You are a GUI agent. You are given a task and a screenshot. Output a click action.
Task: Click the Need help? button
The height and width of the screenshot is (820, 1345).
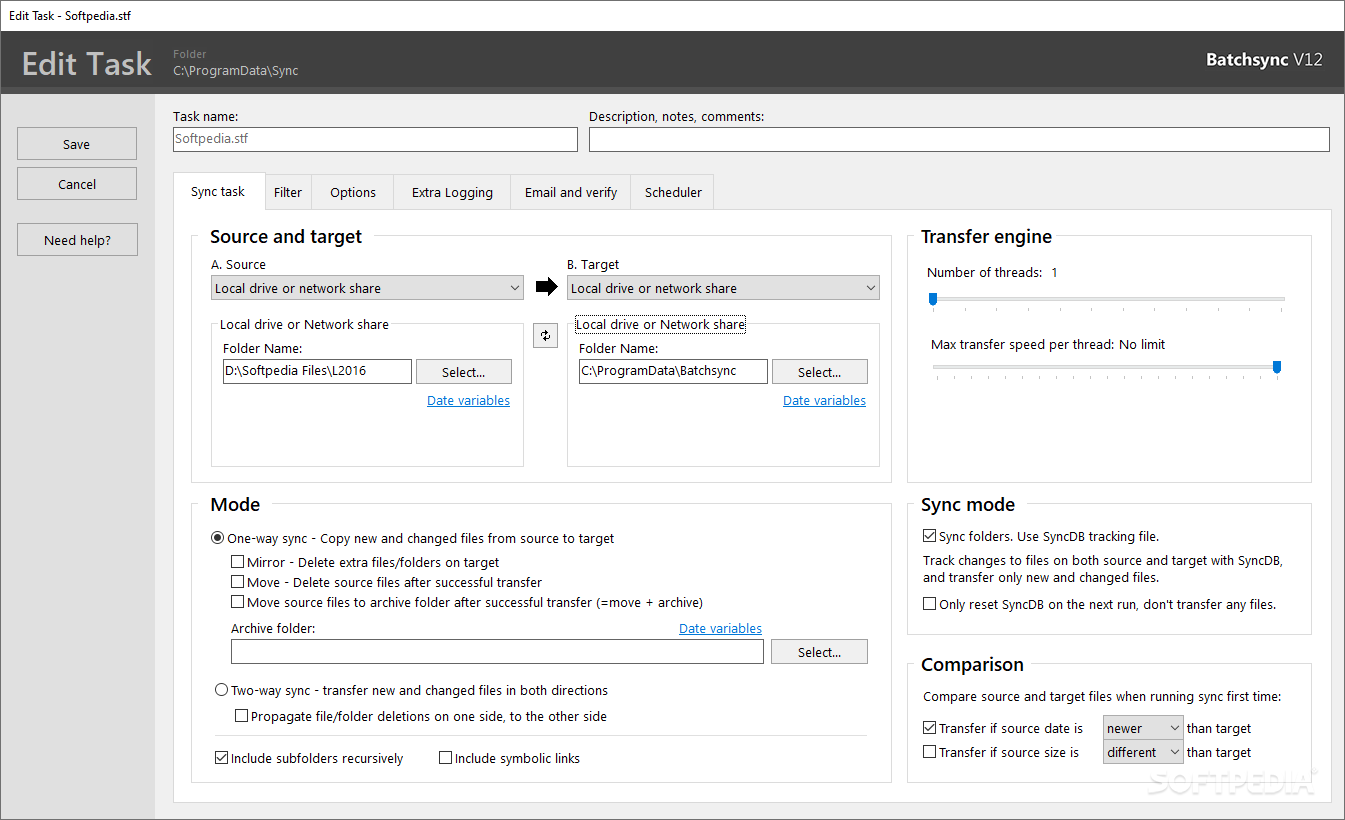coord(77,240)
